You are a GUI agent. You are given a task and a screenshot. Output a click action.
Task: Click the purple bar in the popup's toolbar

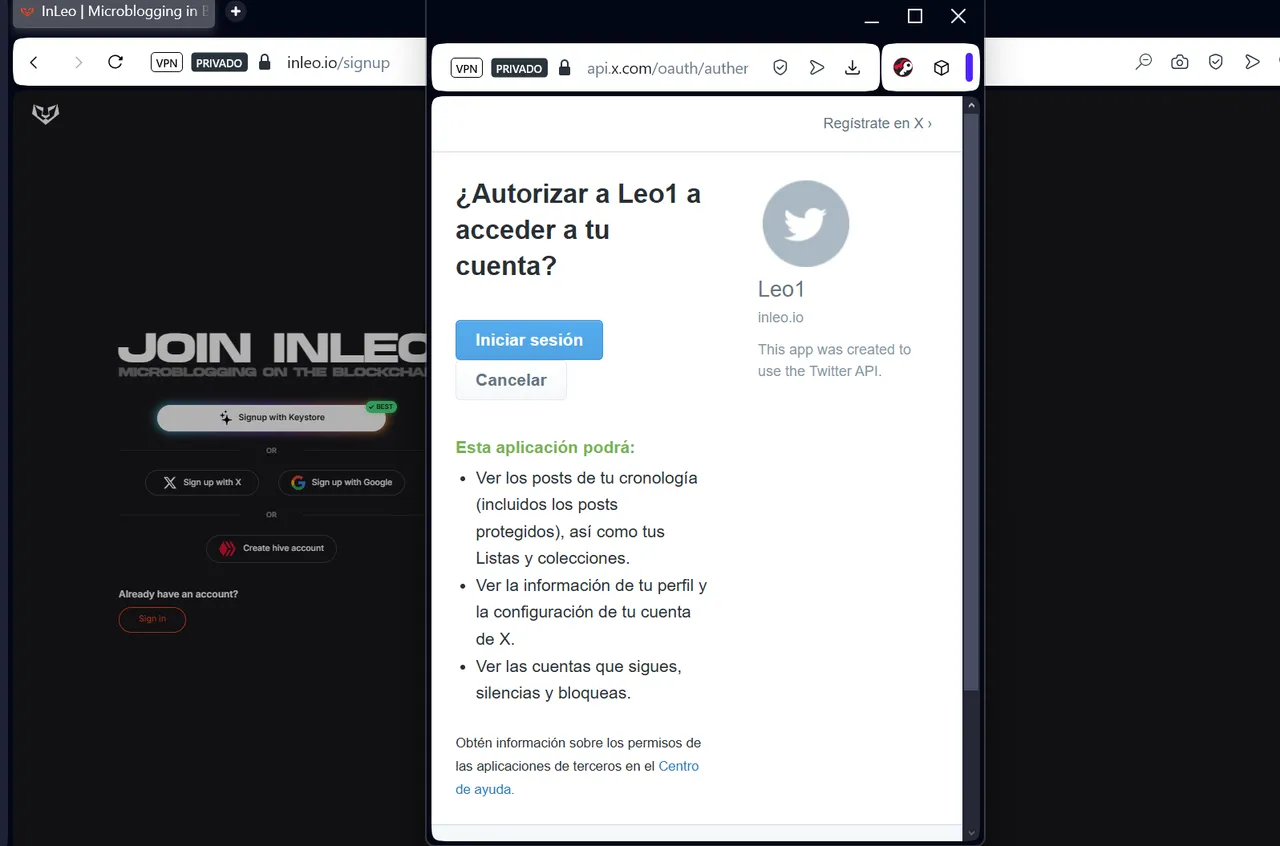(968, 68)
